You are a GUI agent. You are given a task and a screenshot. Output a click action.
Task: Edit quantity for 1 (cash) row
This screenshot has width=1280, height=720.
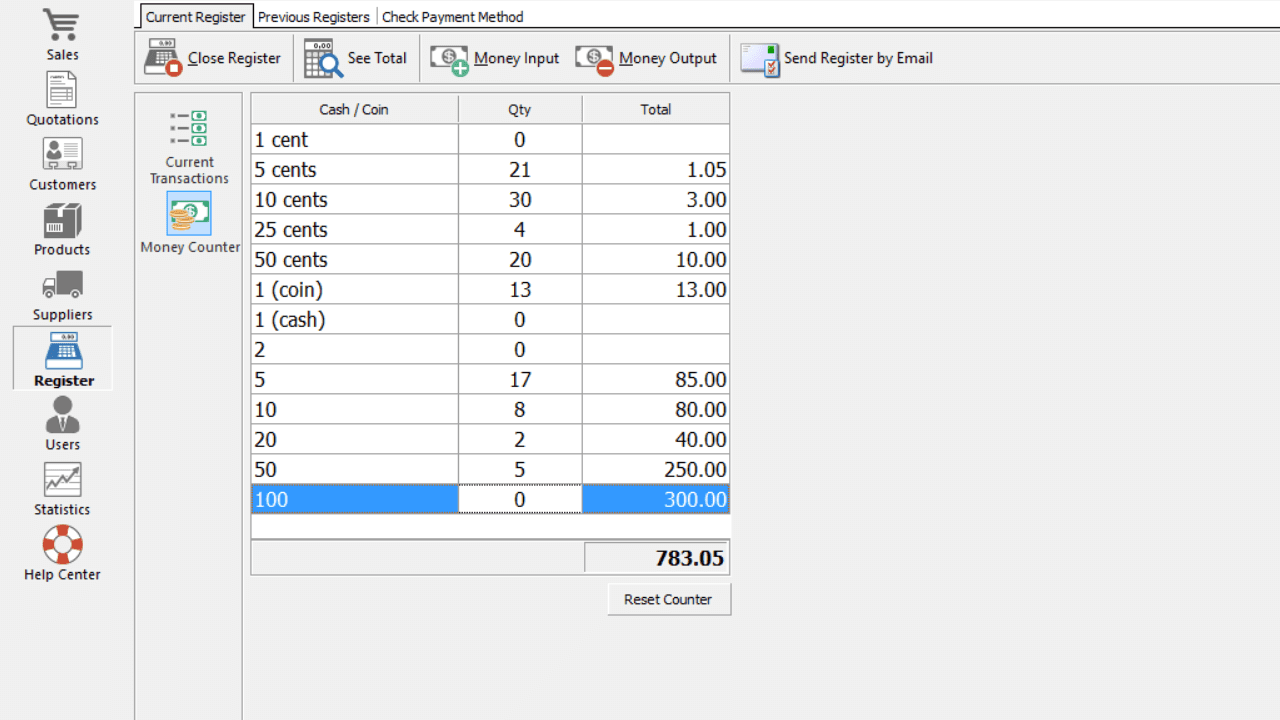520,319
